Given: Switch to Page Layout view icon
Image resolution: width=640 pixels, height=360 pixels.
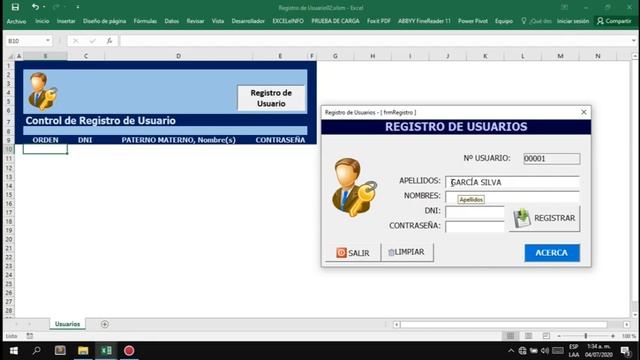Looking at the screenshot, I should click(x=528, y=336).
